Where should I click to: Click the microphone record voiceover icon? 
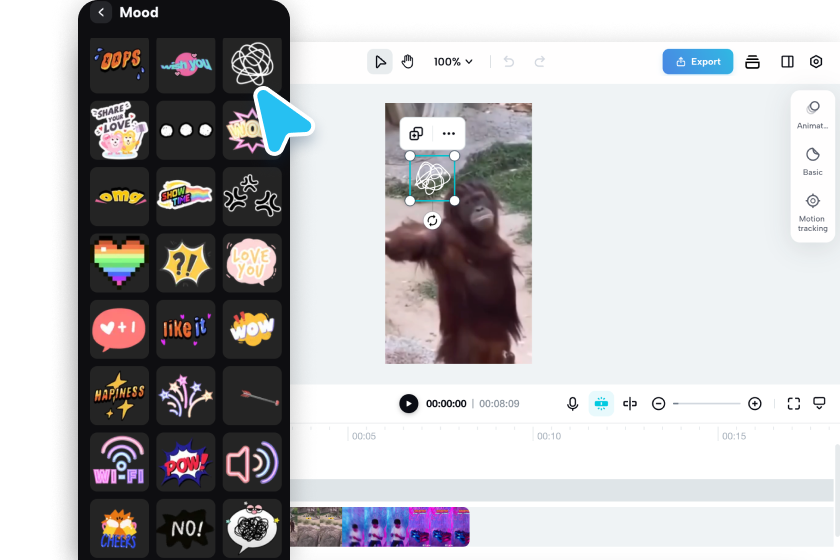[x=572, y=404]
